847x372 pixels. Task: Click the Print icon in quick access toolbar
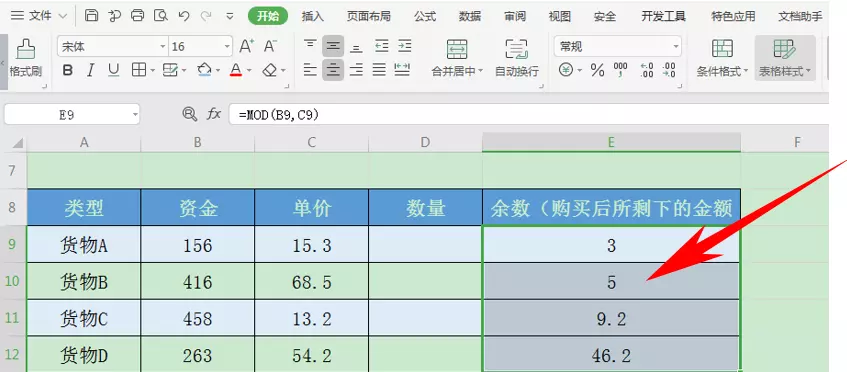(138, 16)
